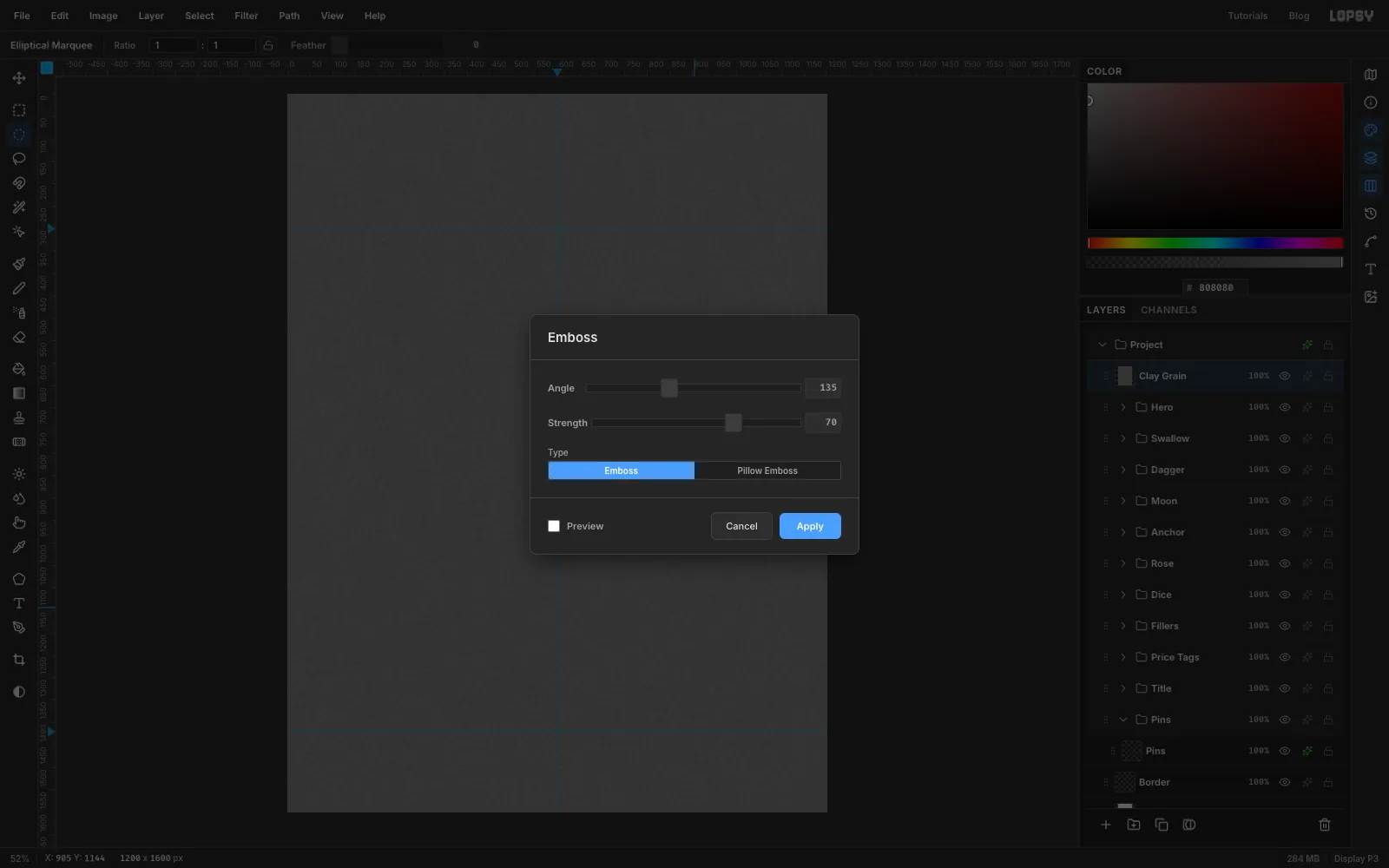Expand the Hero group
This screenshot has width=1389, height=868.
point(1123,407)
